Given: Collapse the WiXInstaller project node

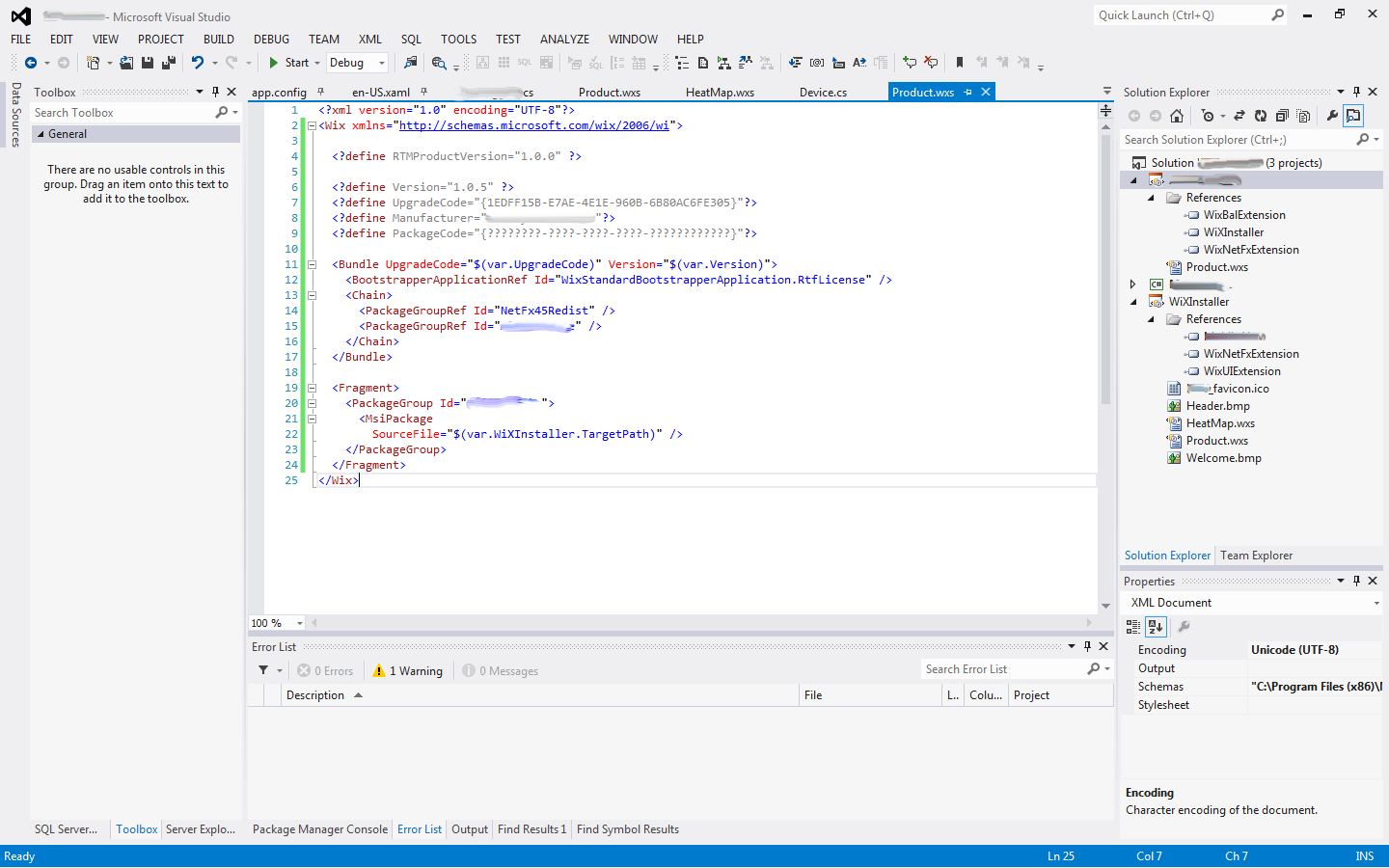Looking at the screenshot, I should tap(1133, 302).
